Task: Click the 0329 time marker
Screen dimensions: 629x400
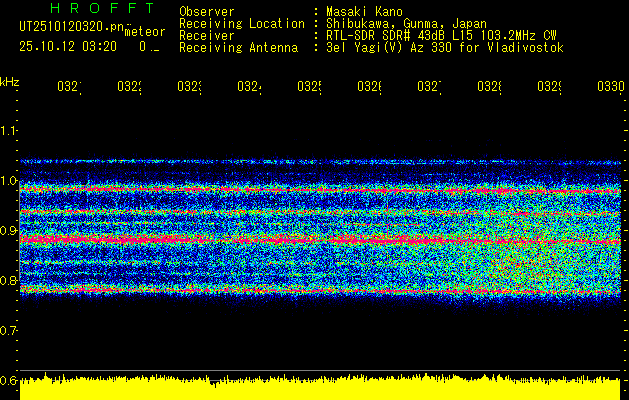Action: click(549, 86)
